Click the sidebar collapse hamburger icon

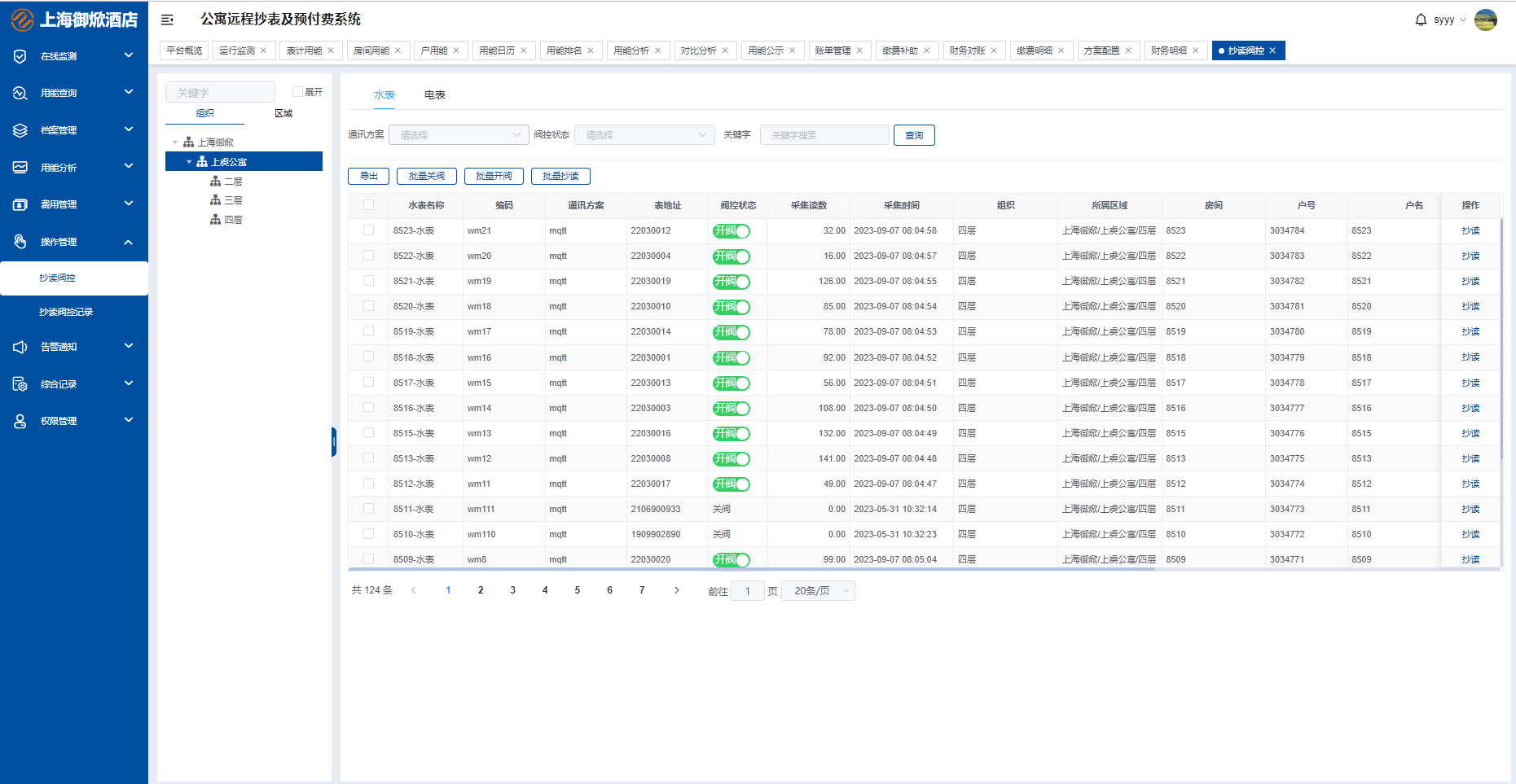167,20
